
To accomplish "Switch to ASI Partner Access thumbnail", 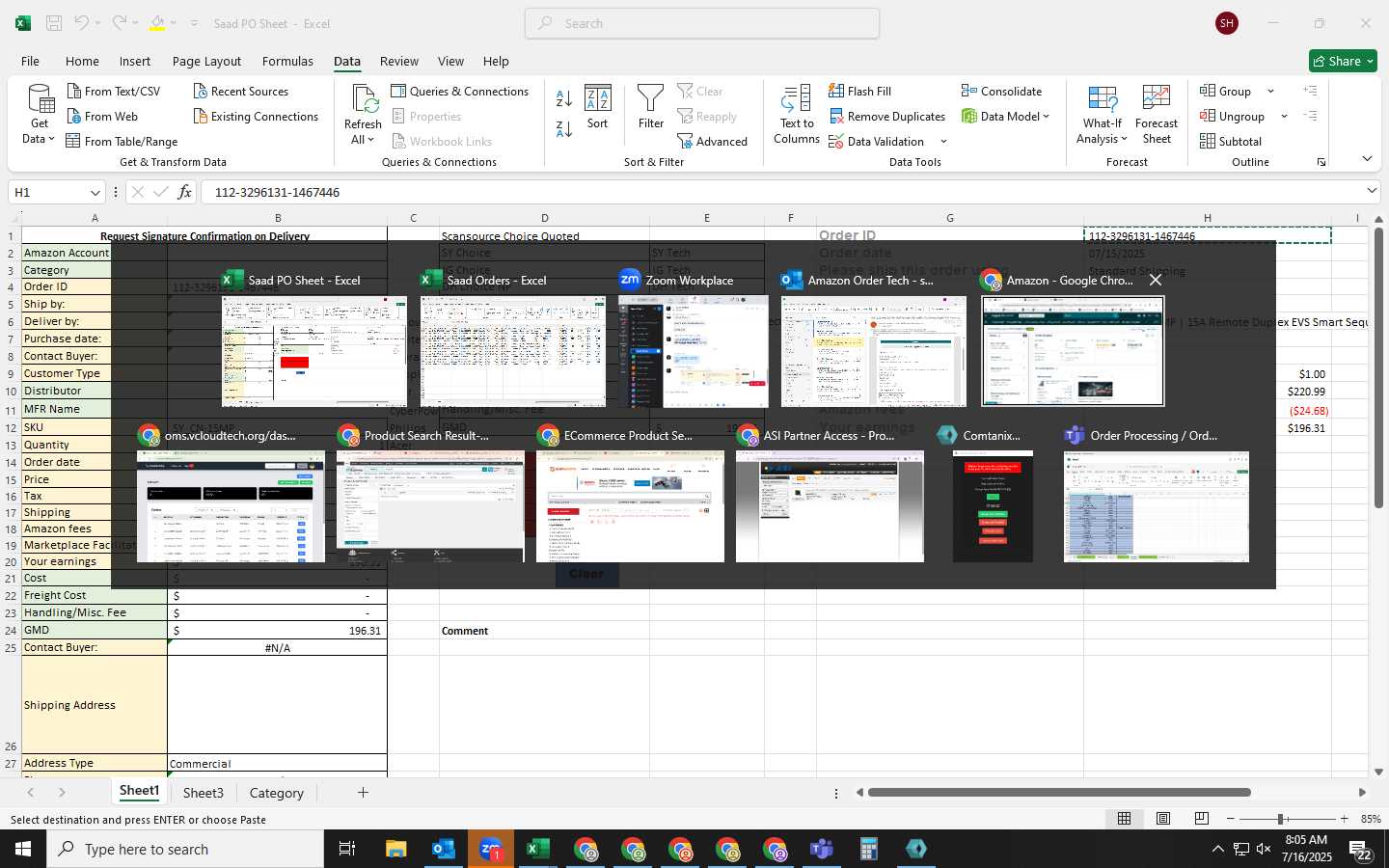I will click(830, 506).
